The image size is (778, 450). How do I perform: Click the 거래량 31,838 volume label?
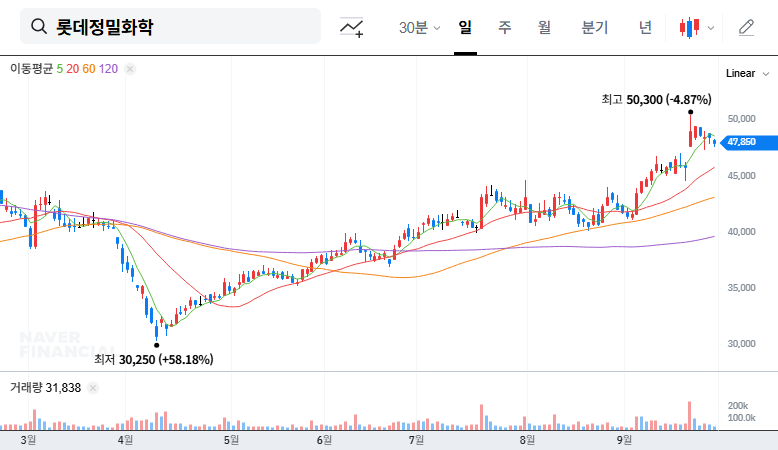45,387
